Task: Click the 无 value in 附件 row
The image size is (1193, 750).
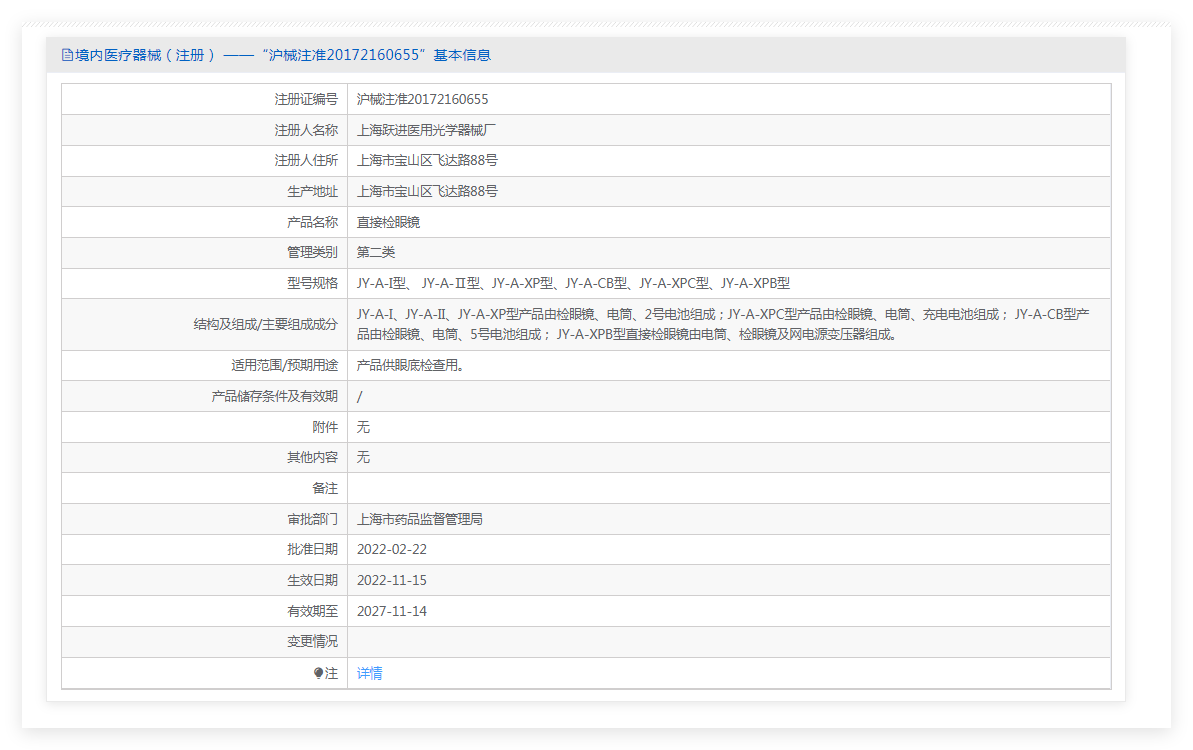Action: tap(363, 427)
